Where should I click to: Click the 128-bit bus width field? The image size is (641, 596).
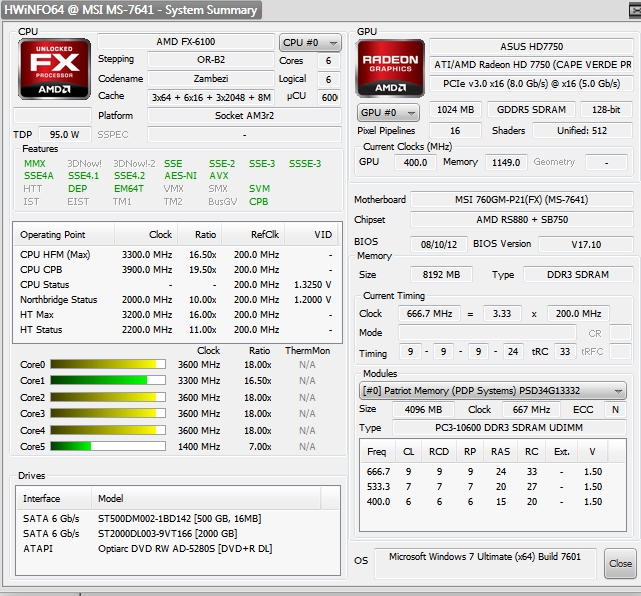click(606, 110)
